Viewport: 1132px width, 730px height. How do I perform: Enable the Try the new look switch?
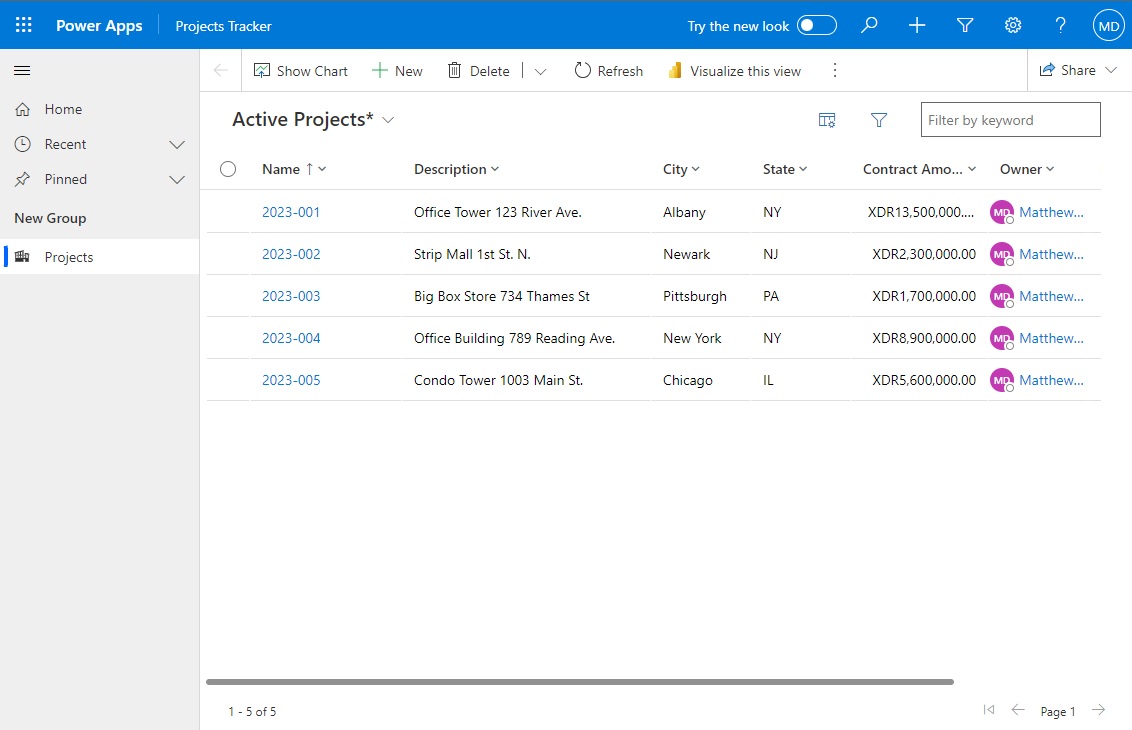818,25
